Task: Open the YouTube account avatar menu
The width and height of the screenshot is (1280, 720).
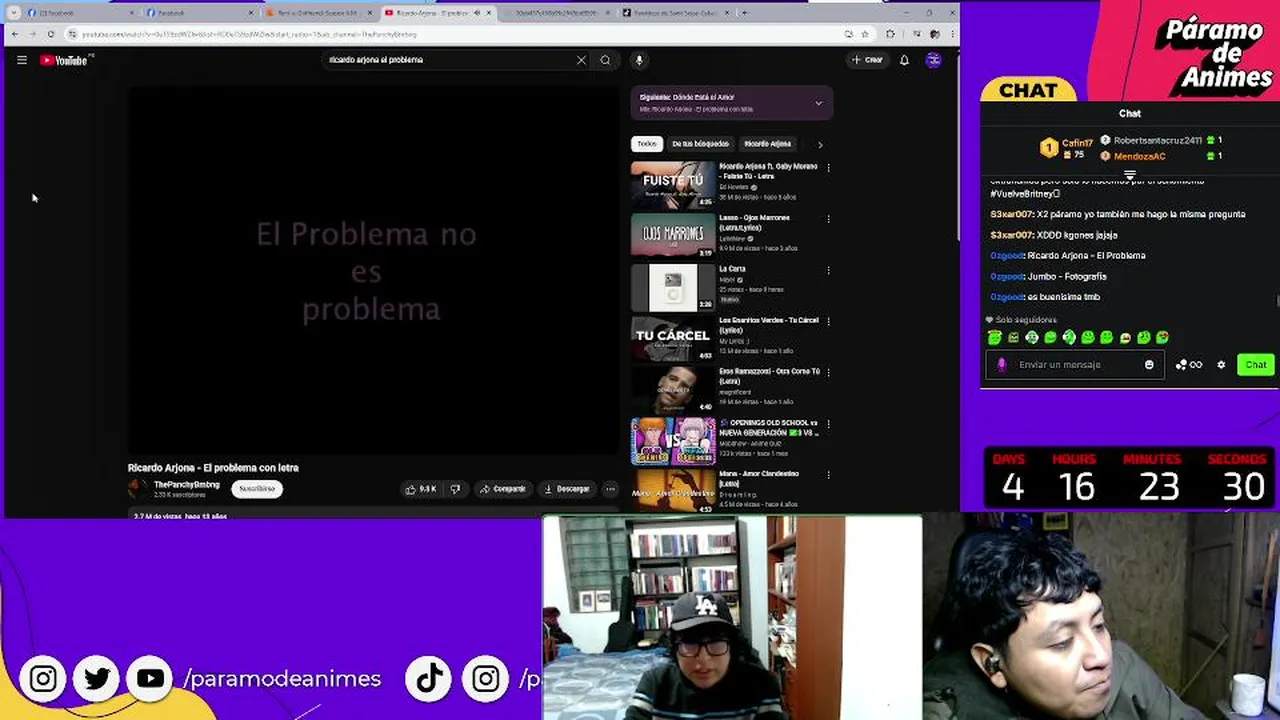Action: (x=933, y=60)
